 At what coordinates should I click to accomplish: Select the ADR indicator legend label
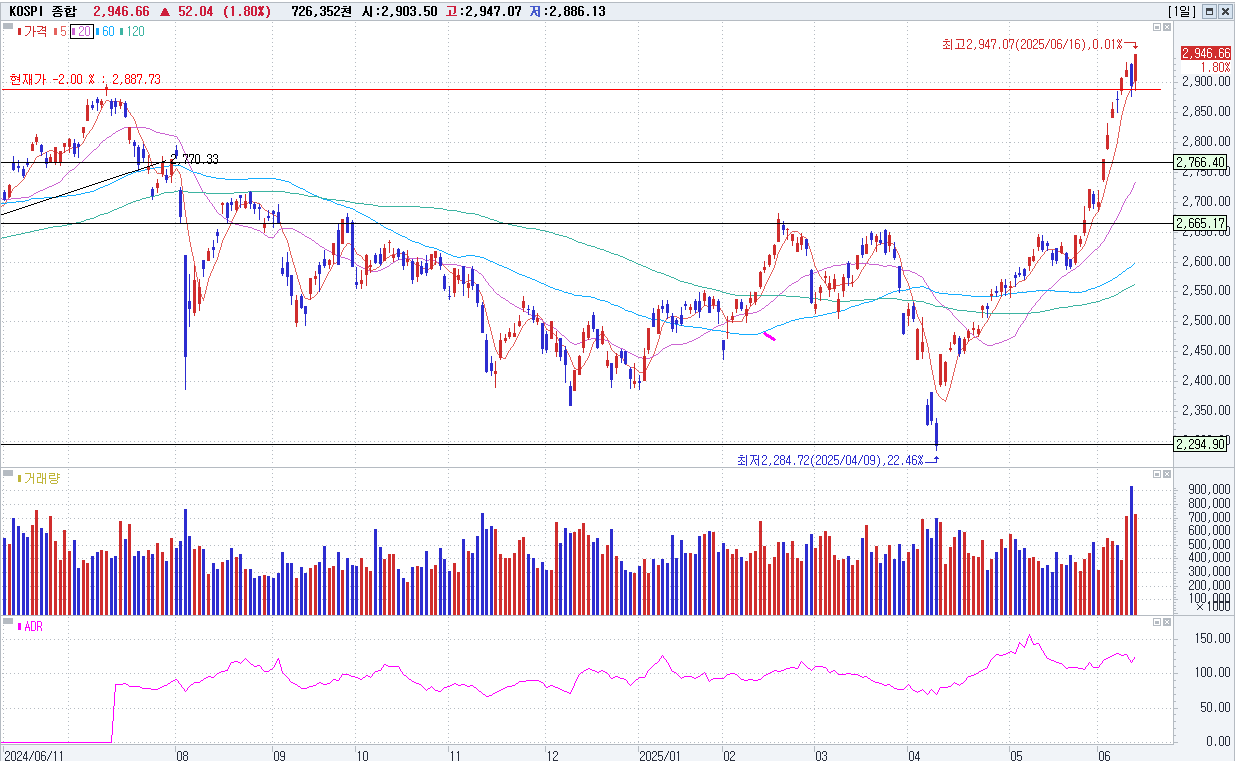tap(30, 626)
